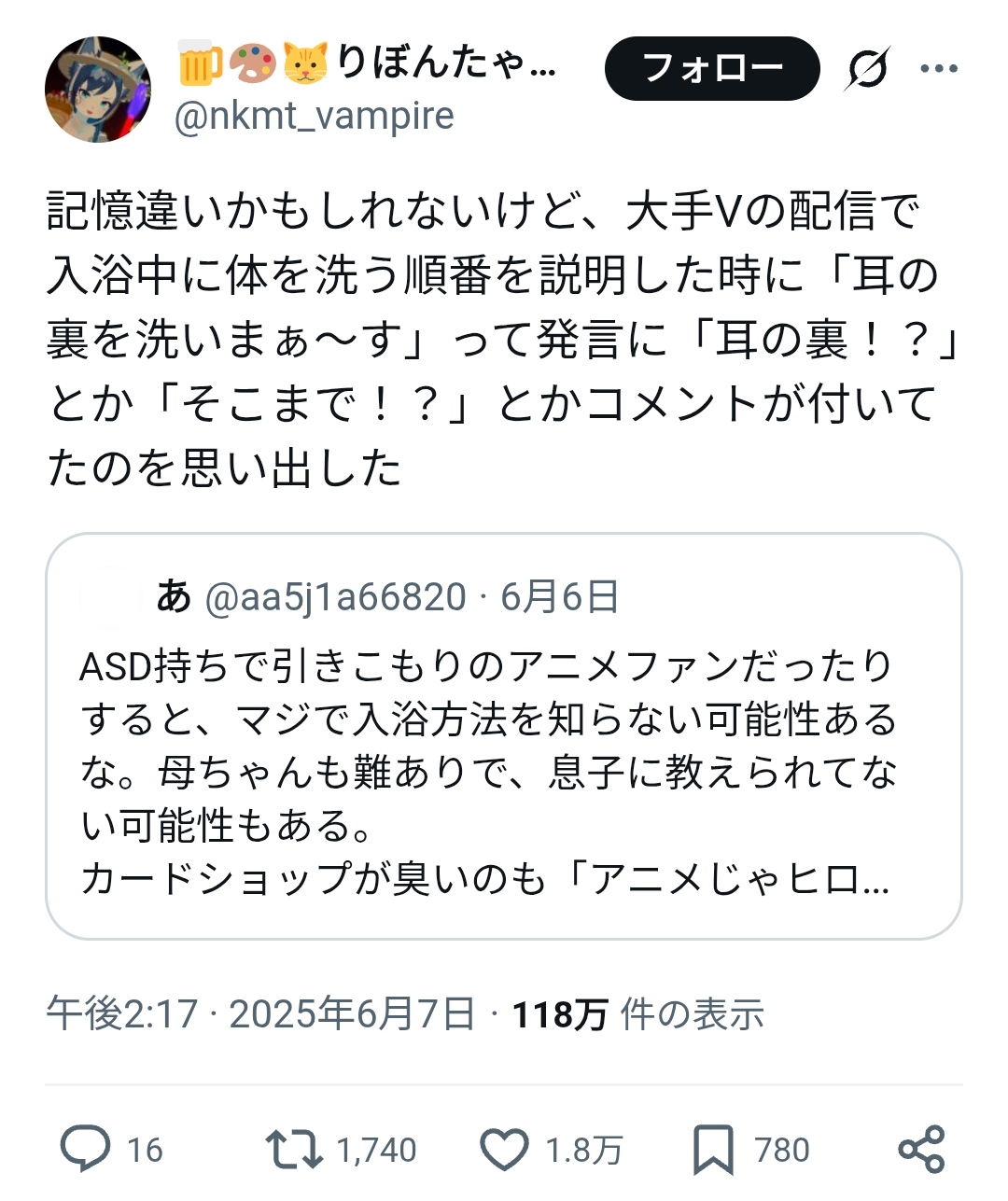Click the timestamp 午後2:17 · 2025年6月7日
1008x1201 pixels.
[x=260, y=1014]
